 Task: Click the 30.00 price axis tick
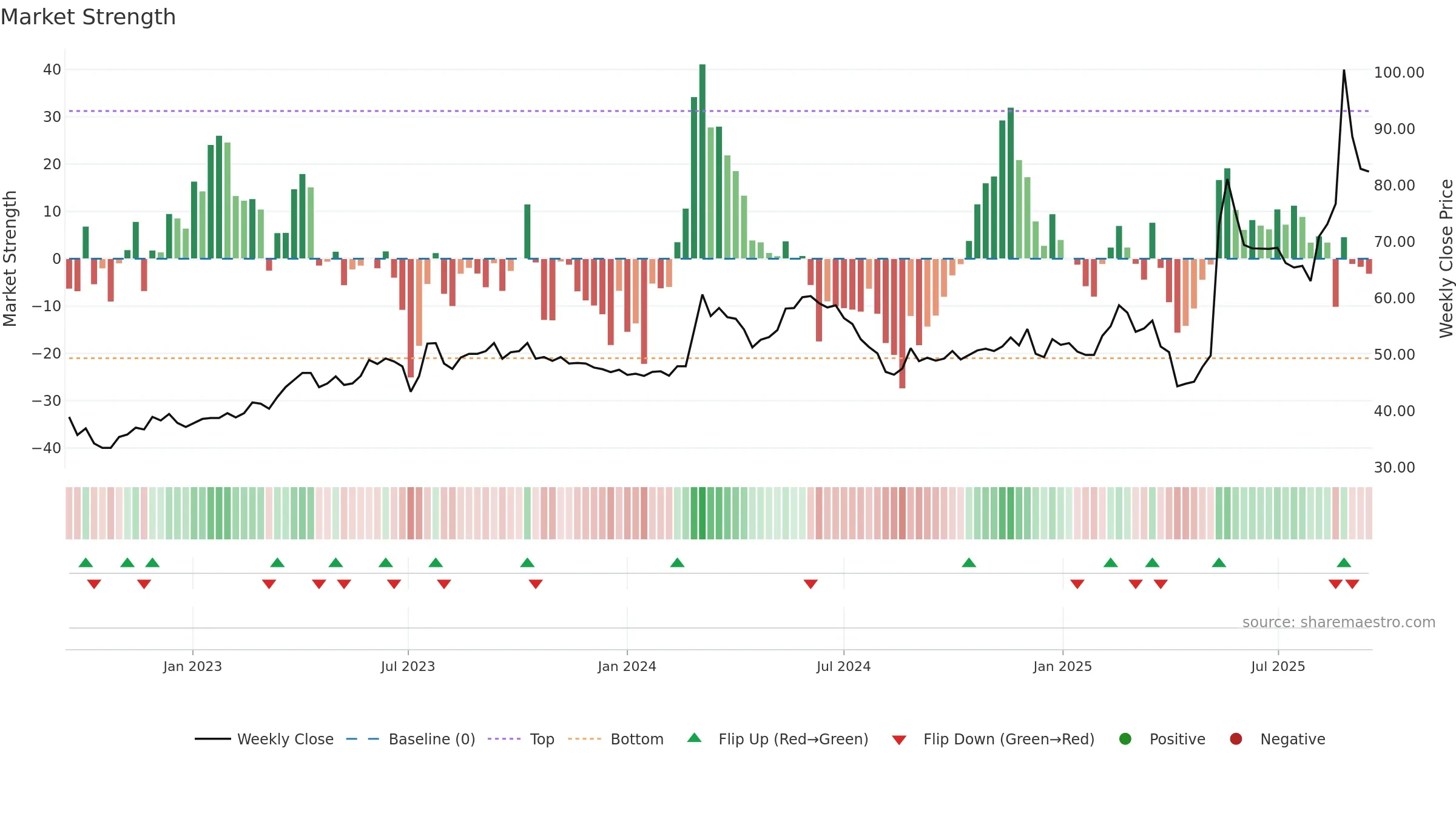pos(1394,467)
